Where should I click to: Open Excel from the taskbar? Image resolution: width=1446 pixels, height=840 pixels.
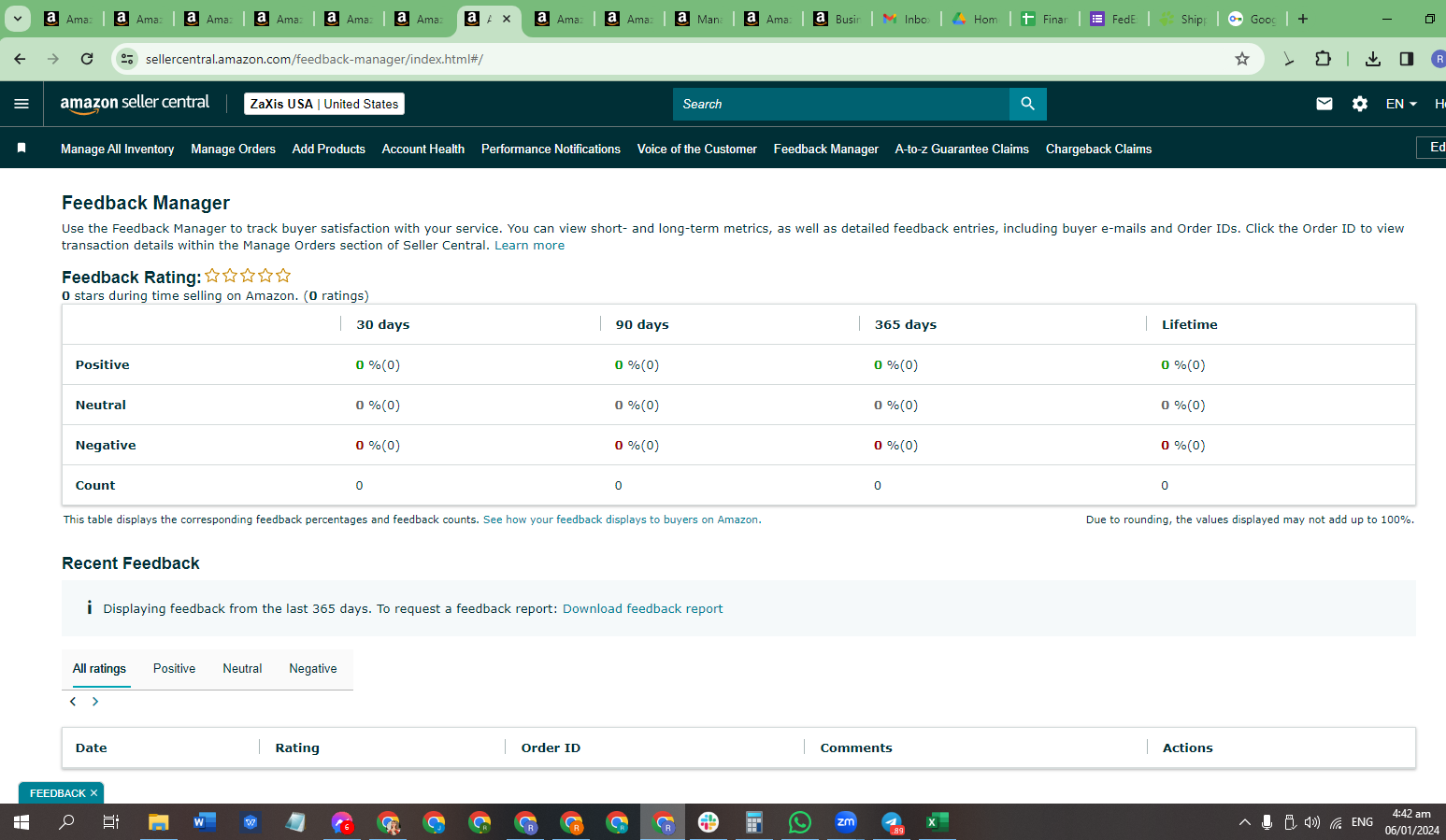tap(938, 822)
